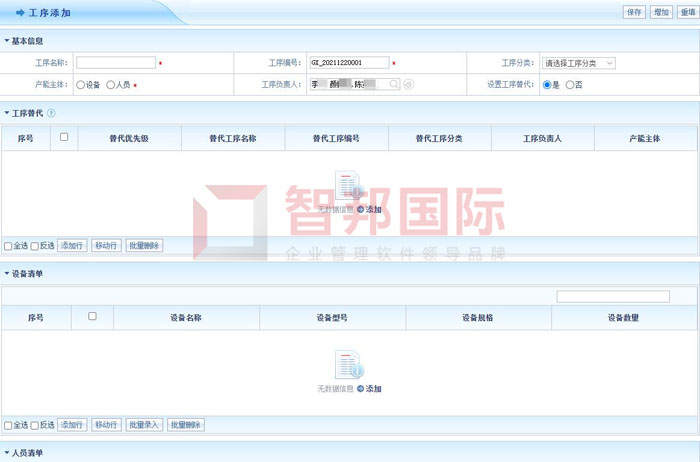Check the header checkbox in 设备清单 table
This screenshot has width=700, height=462.
coord(92,316)
